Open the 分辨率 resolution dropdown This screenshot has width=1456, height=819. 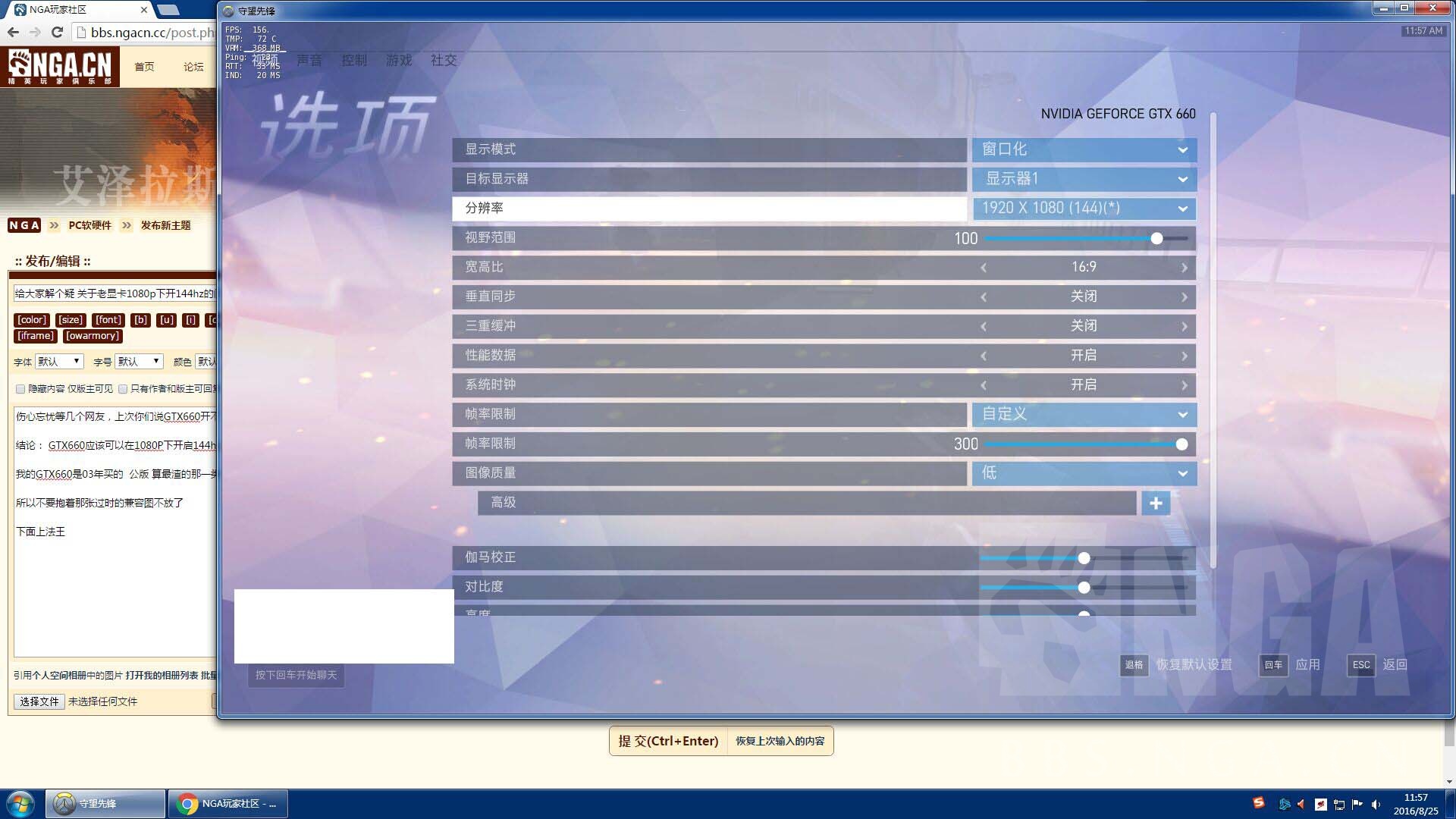click(1084, 209)
